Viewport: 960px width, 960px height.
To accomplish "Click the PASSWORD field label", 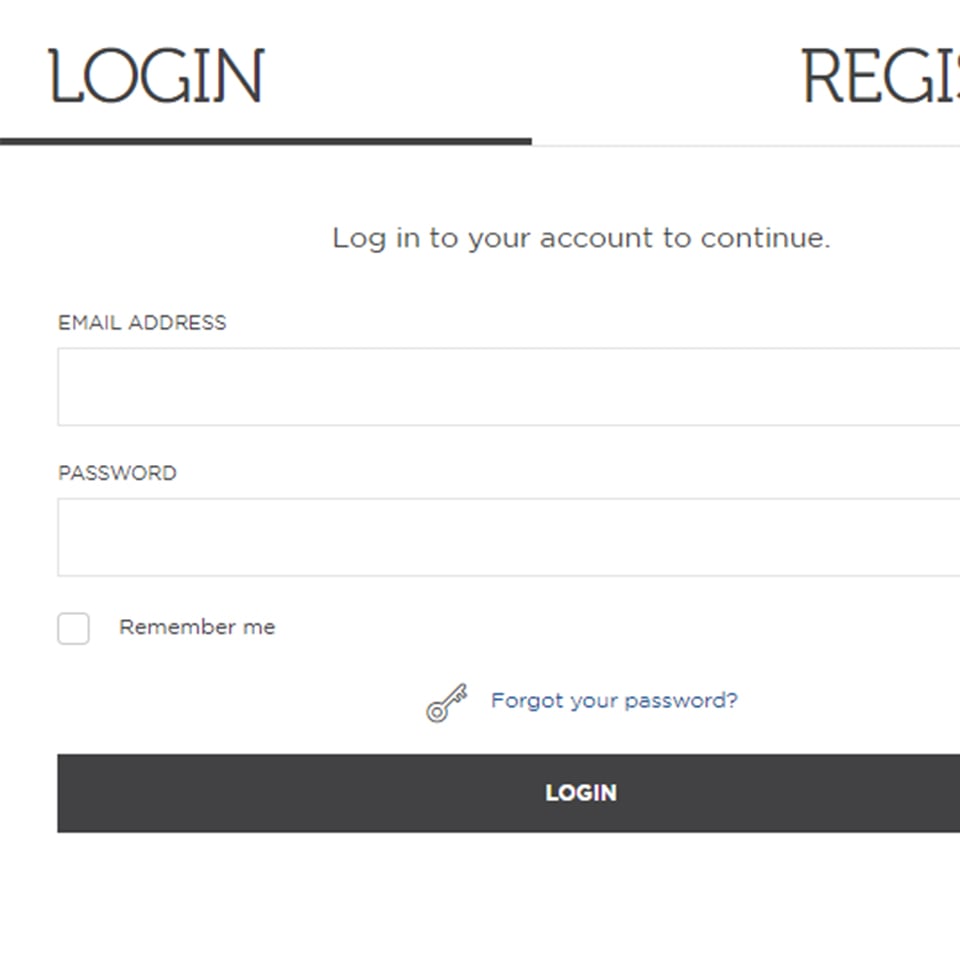I will point(117,473).
